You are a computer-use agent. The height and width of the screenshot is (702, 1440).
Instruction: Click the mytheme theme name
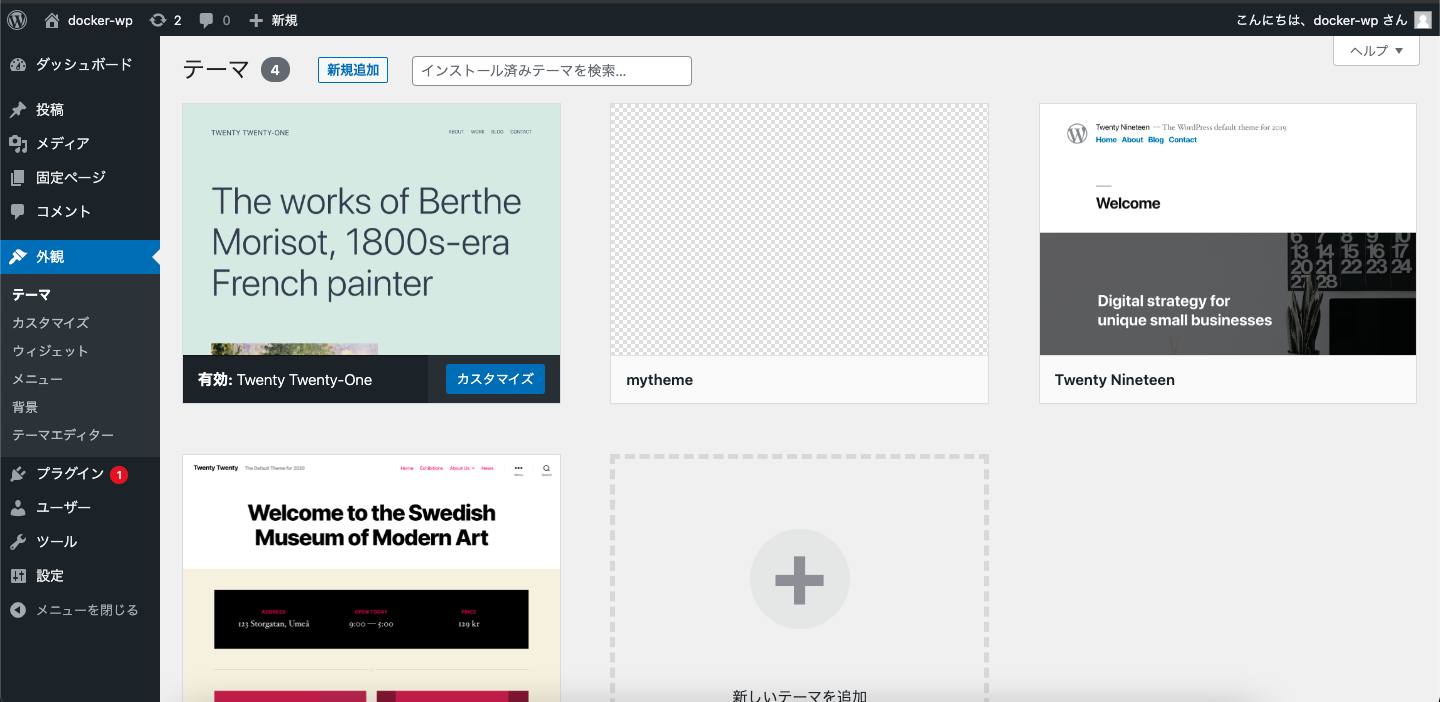(x=659, y=380)
